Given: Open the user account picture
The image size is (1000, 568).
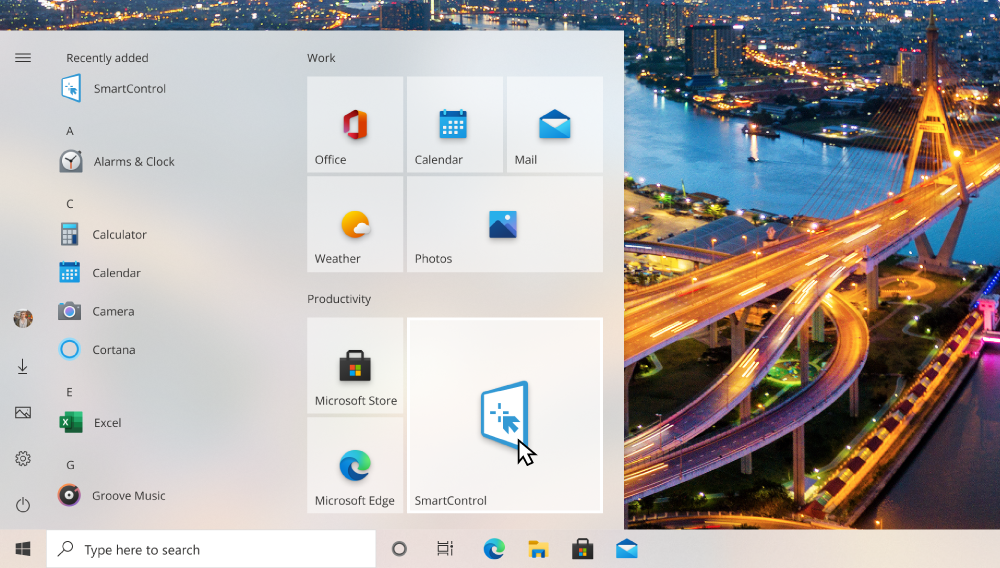Looking at the screenshot, I should coord(23,318).
